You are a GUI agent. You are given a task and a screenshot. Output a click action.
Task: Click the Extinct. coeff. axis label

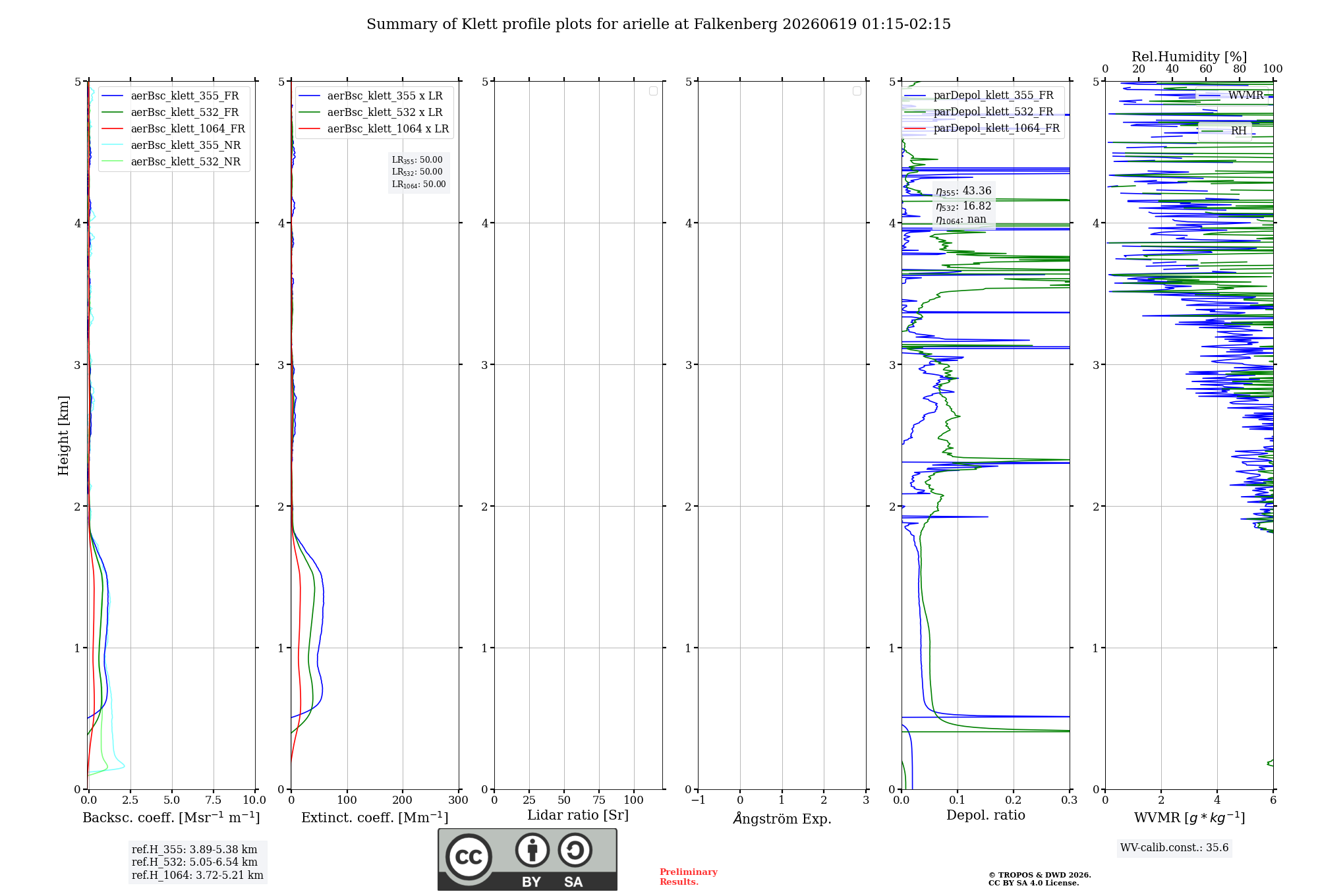(x=375, y=818)
